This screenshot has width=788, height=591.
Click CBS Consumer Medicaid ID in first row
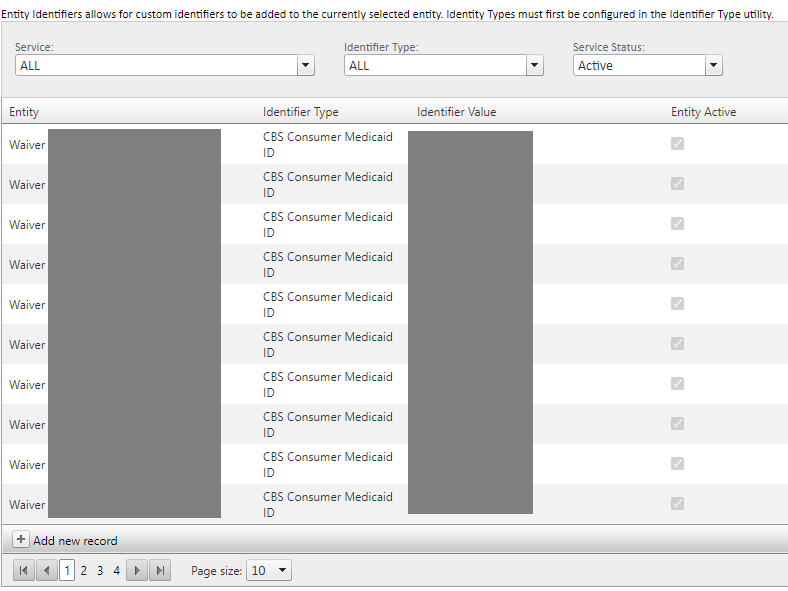[328, 144]
